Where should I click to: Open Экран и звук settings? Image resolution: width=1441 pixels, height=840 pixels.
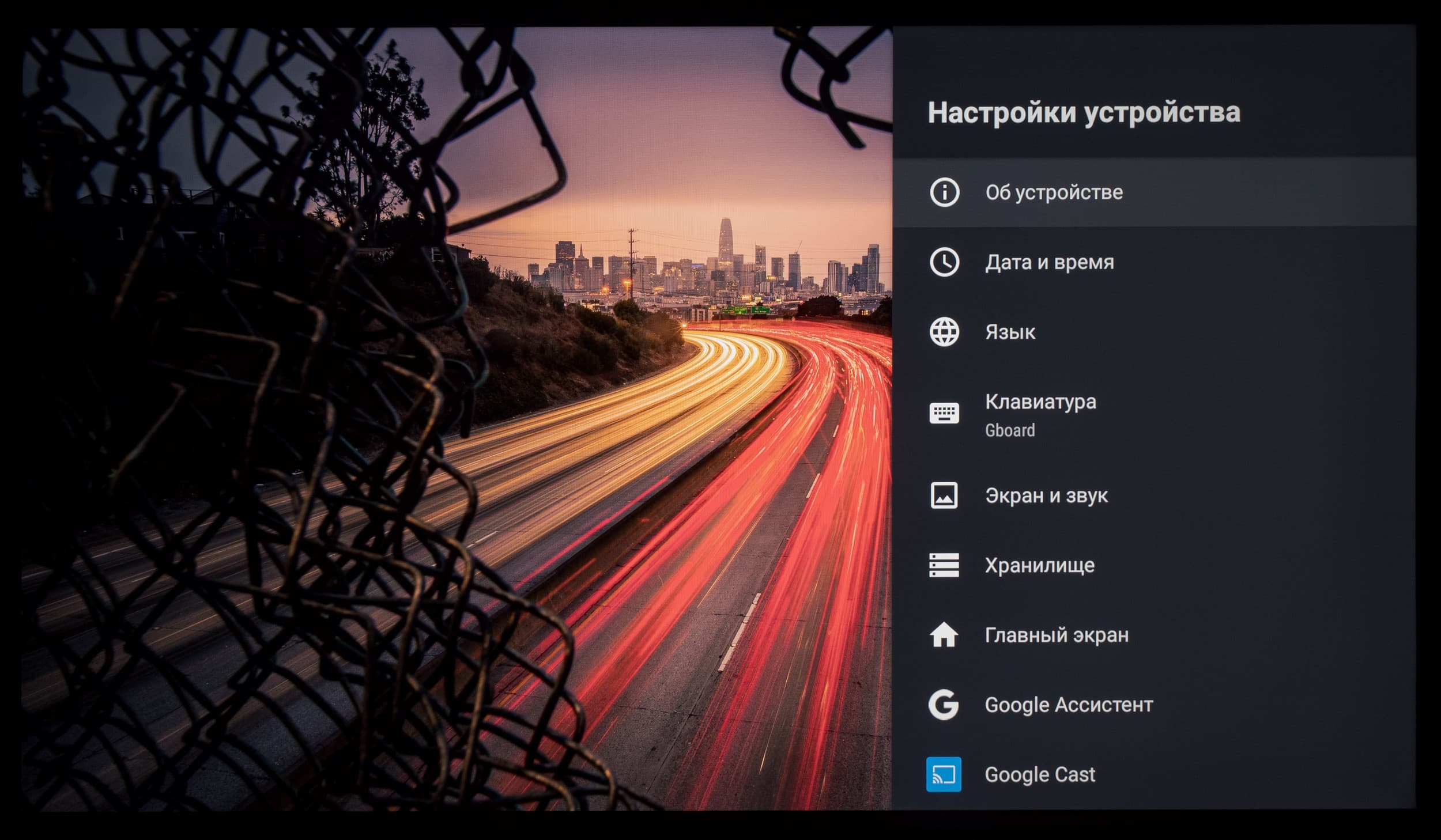pyautogui.click(x=1046, y=495)
